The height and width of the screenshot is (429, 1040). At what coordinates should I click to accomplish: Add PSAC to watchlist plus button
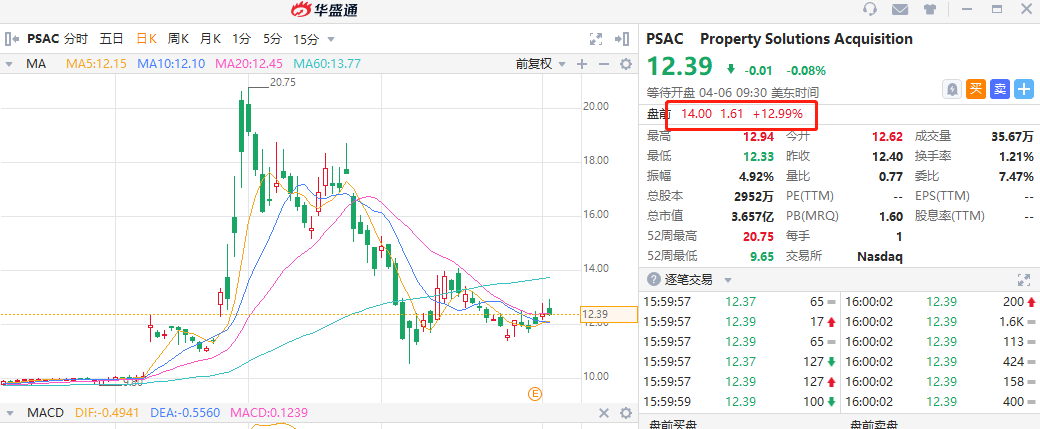pos(1024,89)
